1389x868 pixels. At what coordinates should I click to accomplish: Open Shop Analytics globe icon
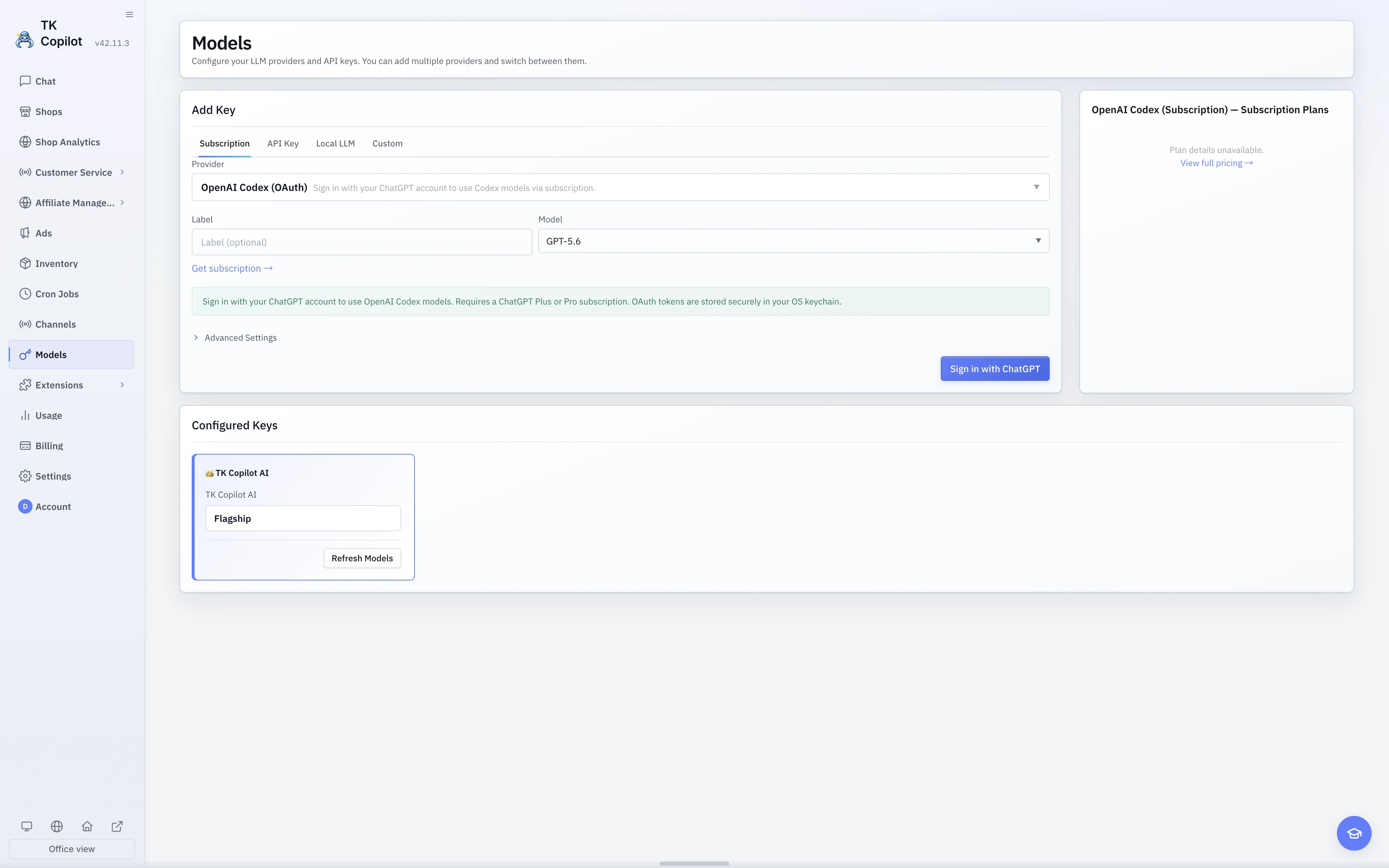25,142
